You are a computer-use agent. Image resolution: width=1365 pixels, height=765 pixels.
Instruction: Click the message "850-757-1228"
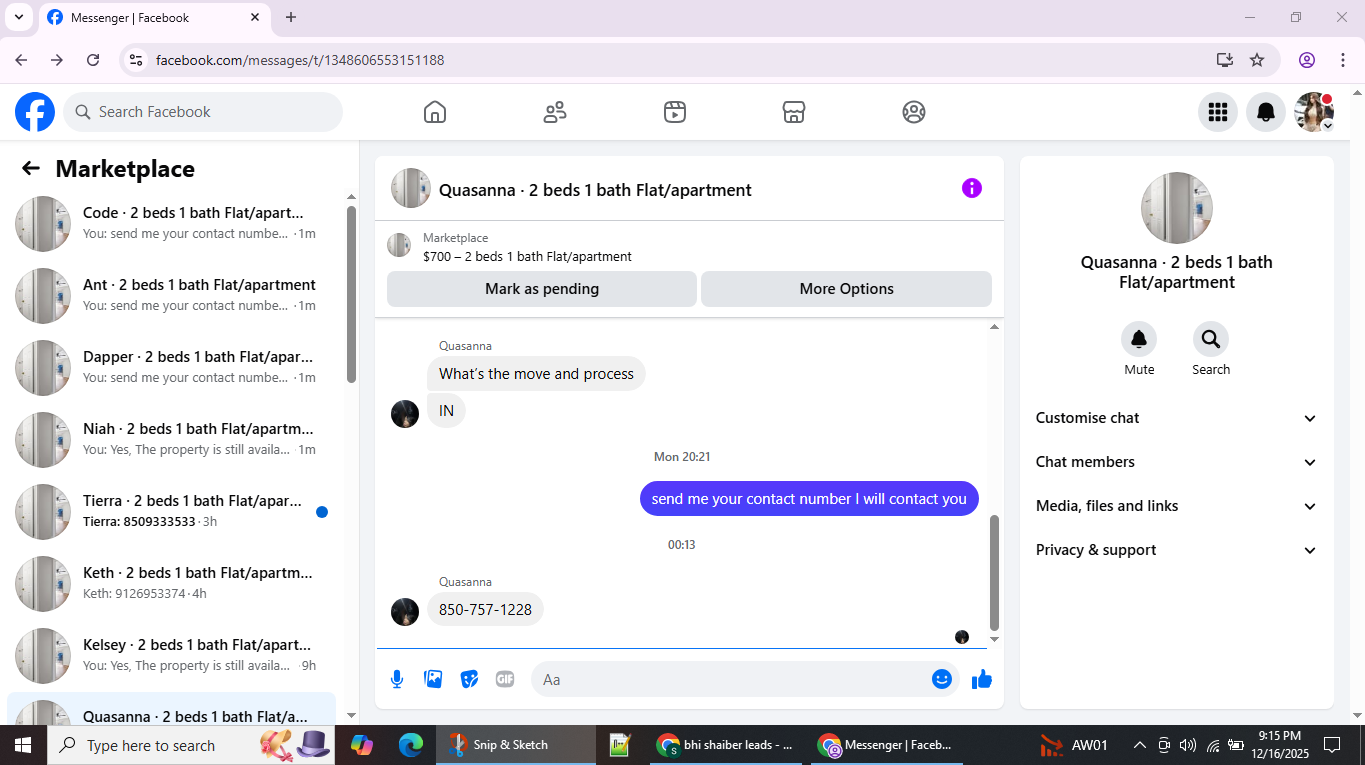pos(485,610)
